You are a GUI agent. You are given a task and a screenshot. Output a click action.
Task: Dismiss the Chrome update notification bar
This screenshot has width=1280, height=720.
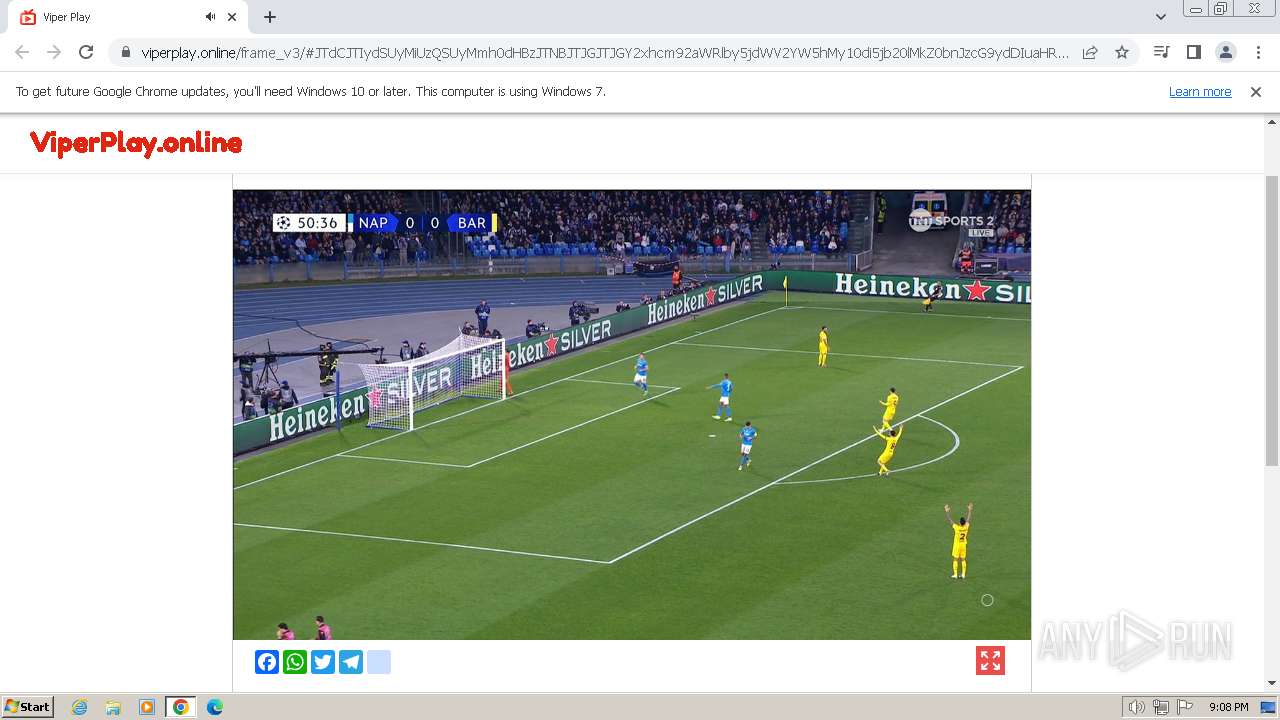click(1256, 91)
